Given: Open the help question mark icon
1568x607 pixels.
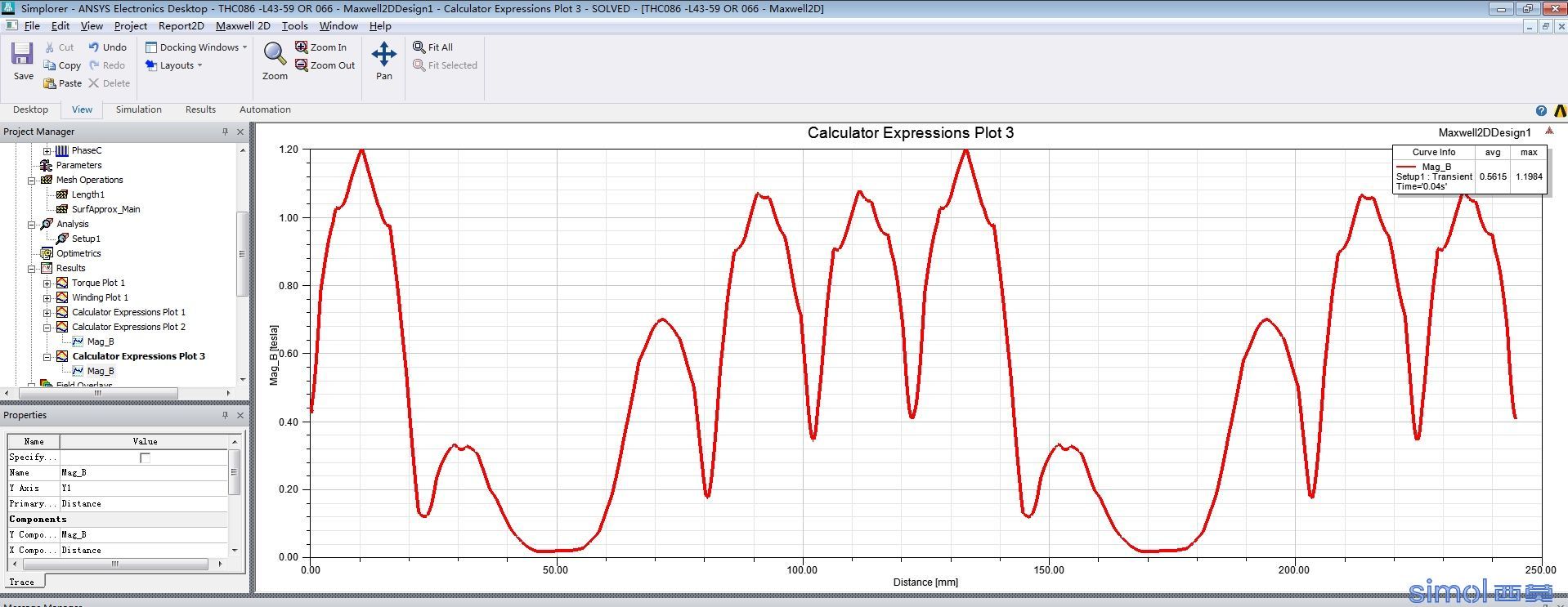Looking at the screenshot, I should tap(1541, 110).
